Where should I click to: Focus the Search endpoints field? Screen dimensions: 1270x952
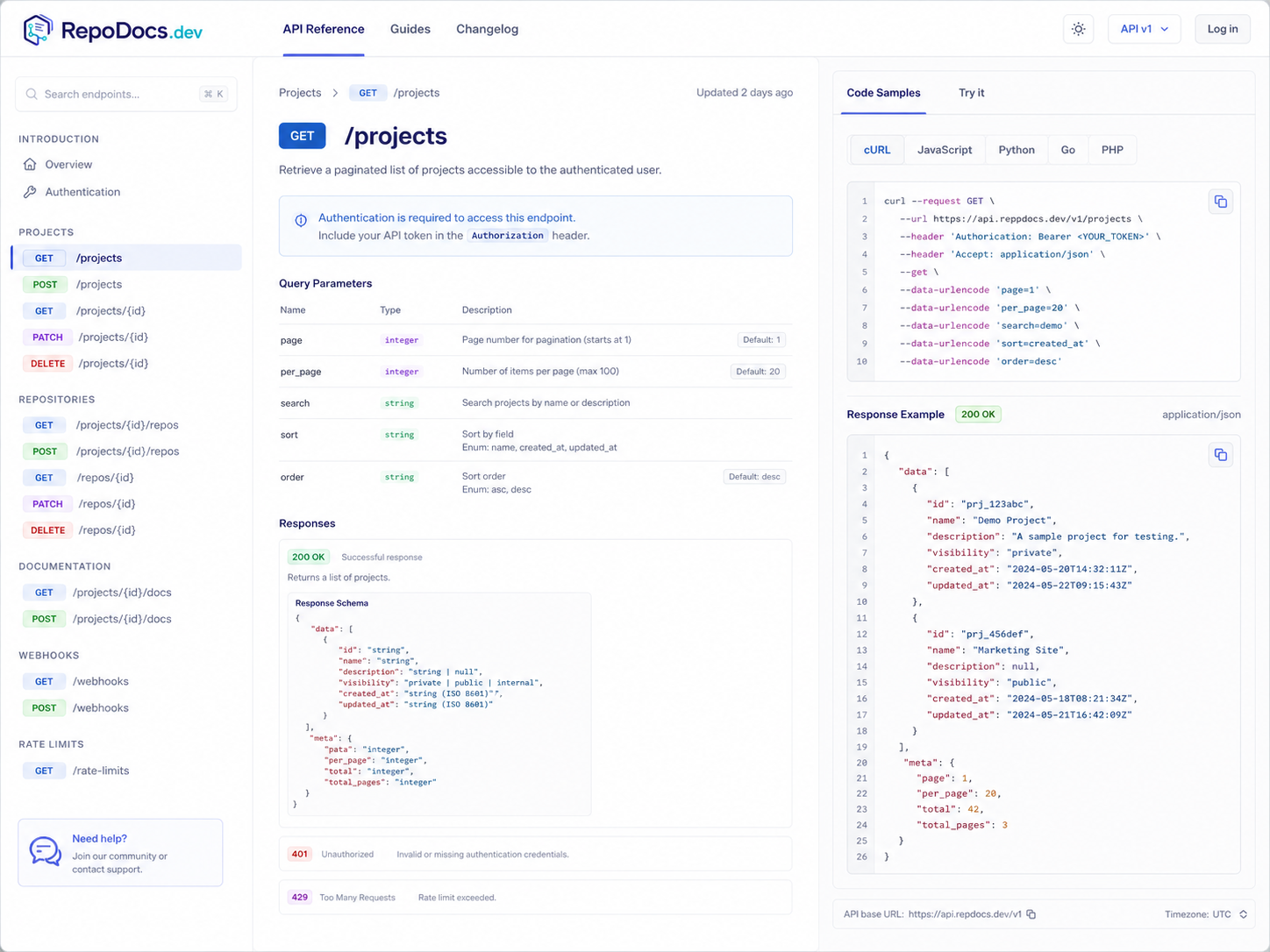click(x=126, y=94)
